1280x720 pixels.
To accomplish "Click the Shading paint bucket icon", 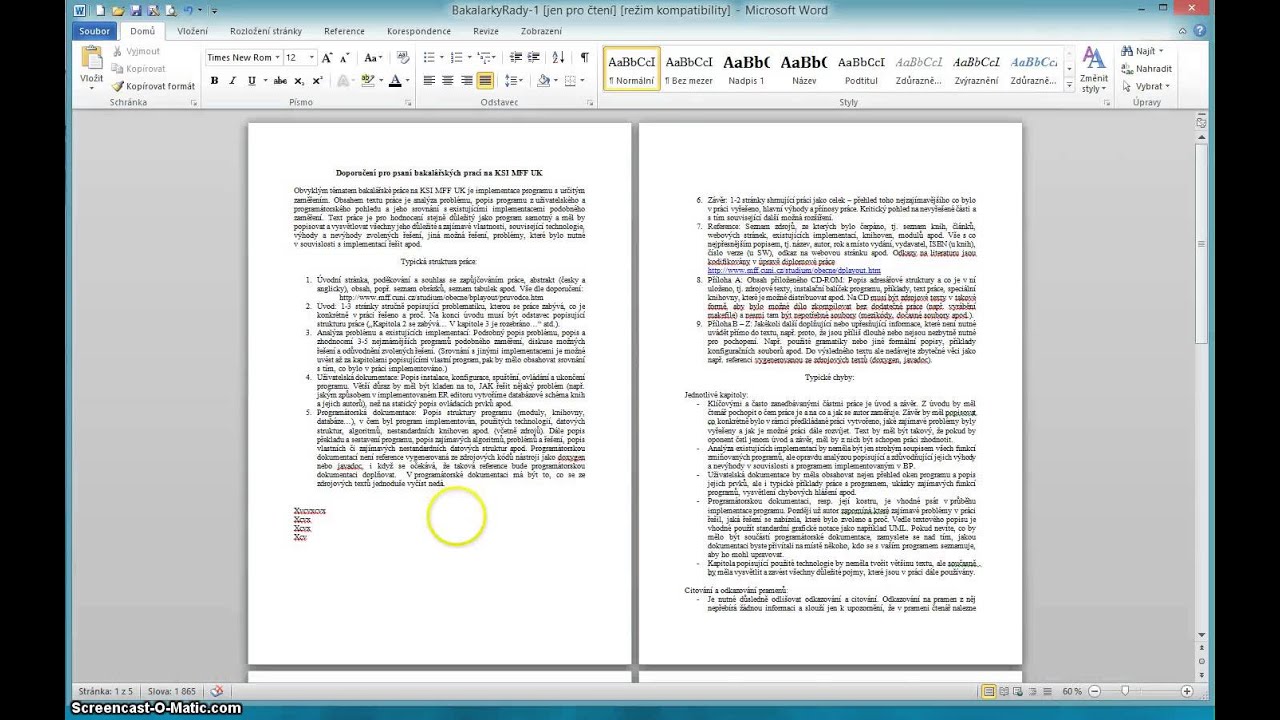I will tap(542, 81).
